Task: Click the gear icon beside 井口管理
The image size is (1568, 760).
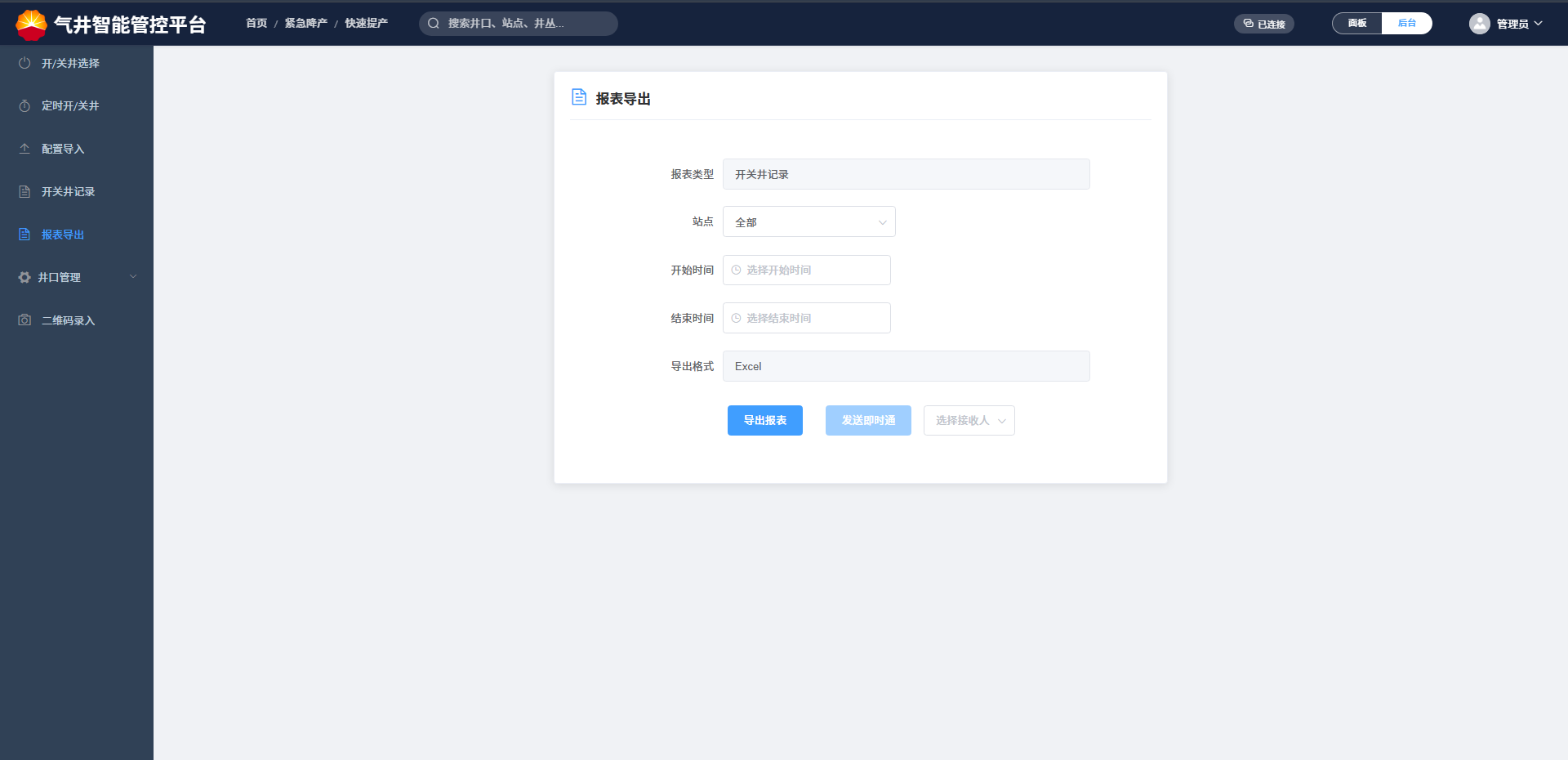Action: (24, 278)
